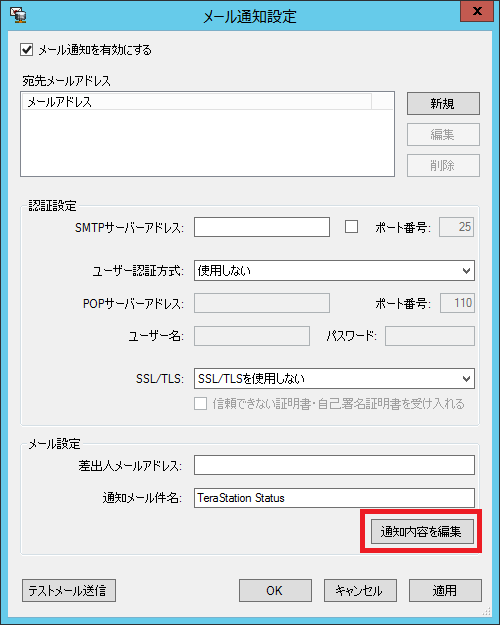500x625 pixels.
Task: Click the 編集 button
Action: pos(443,134)
